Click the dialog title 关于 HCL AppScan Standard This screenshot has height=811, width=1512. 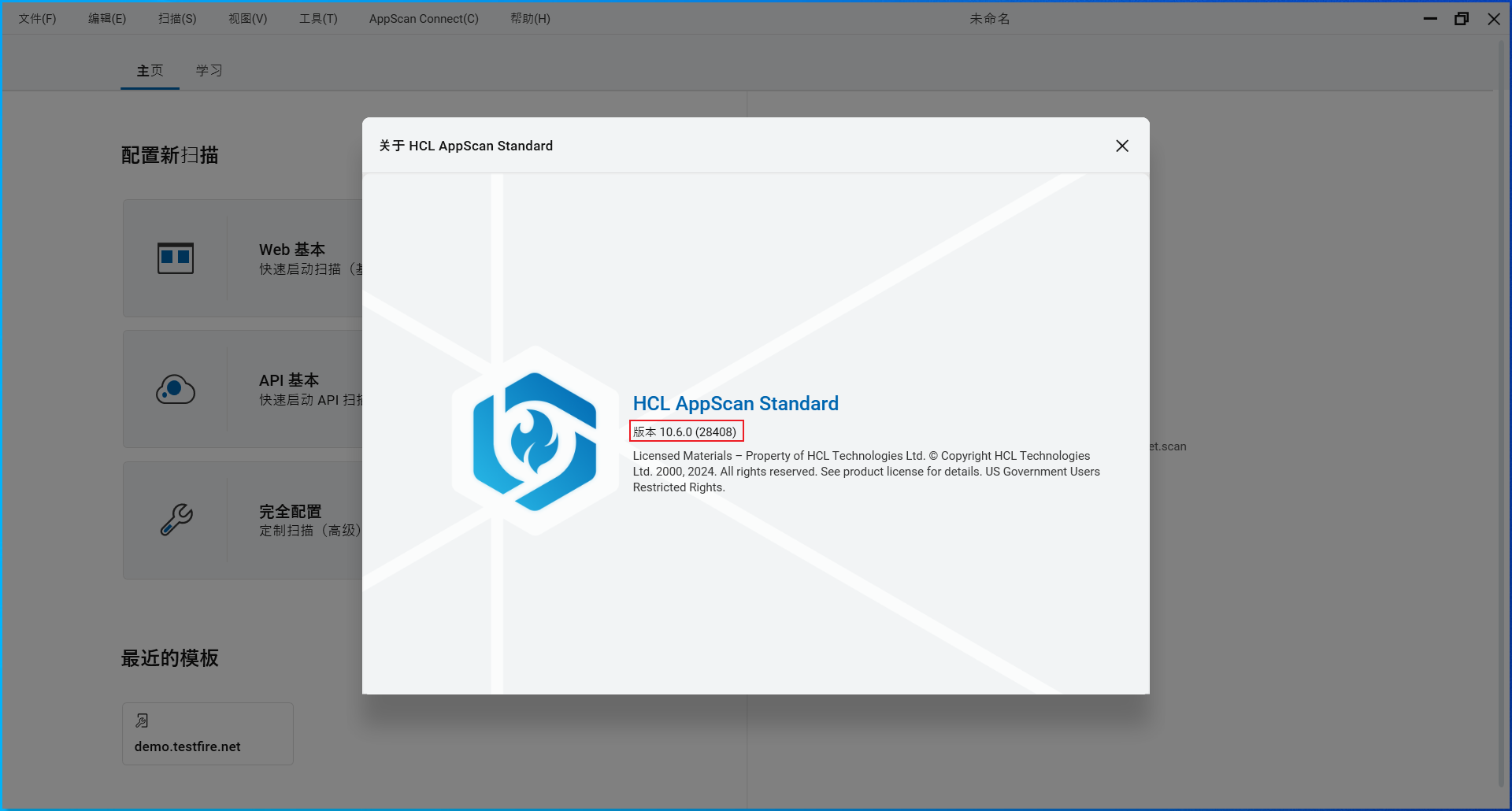point(465,146)
